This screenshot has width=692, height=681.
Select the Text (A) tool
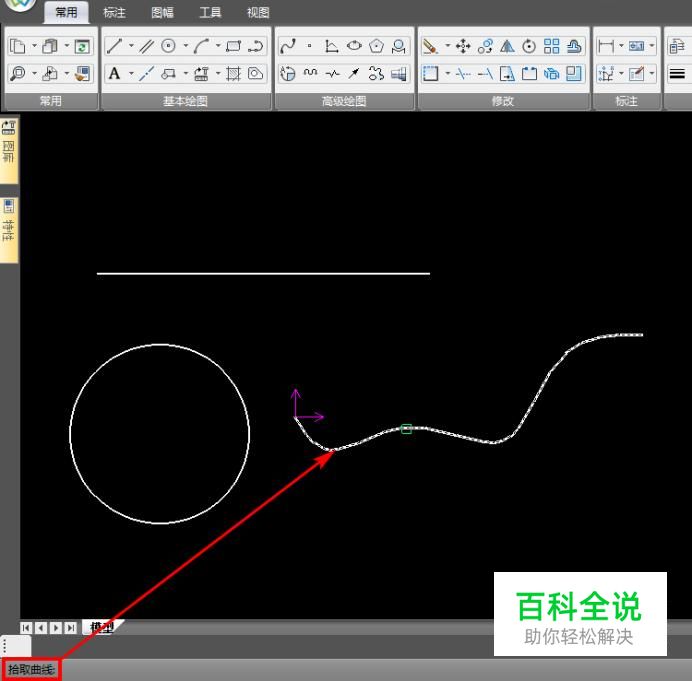point(114,73)
